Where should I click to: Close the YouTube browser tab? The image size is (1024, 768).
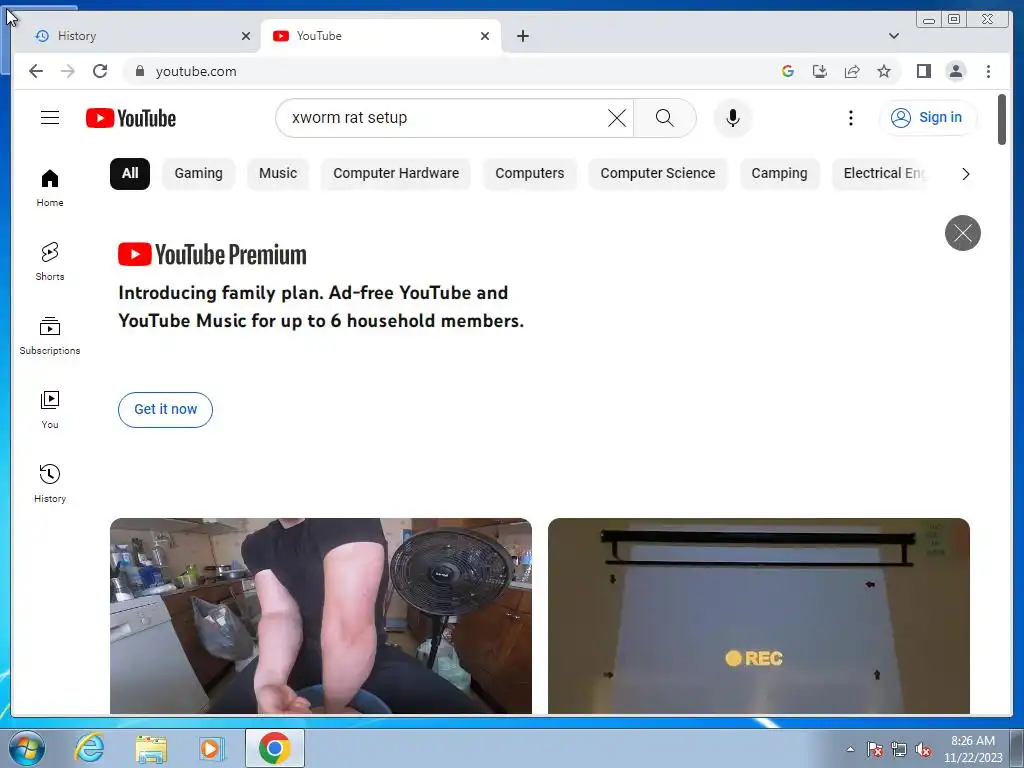pos(485,36)
